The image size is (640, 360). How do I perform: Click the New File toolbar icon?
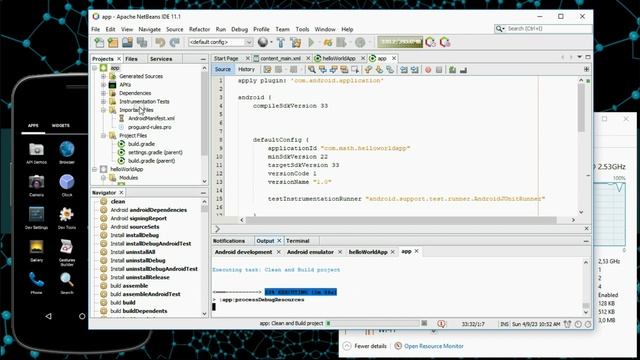(x=99, y=42)
